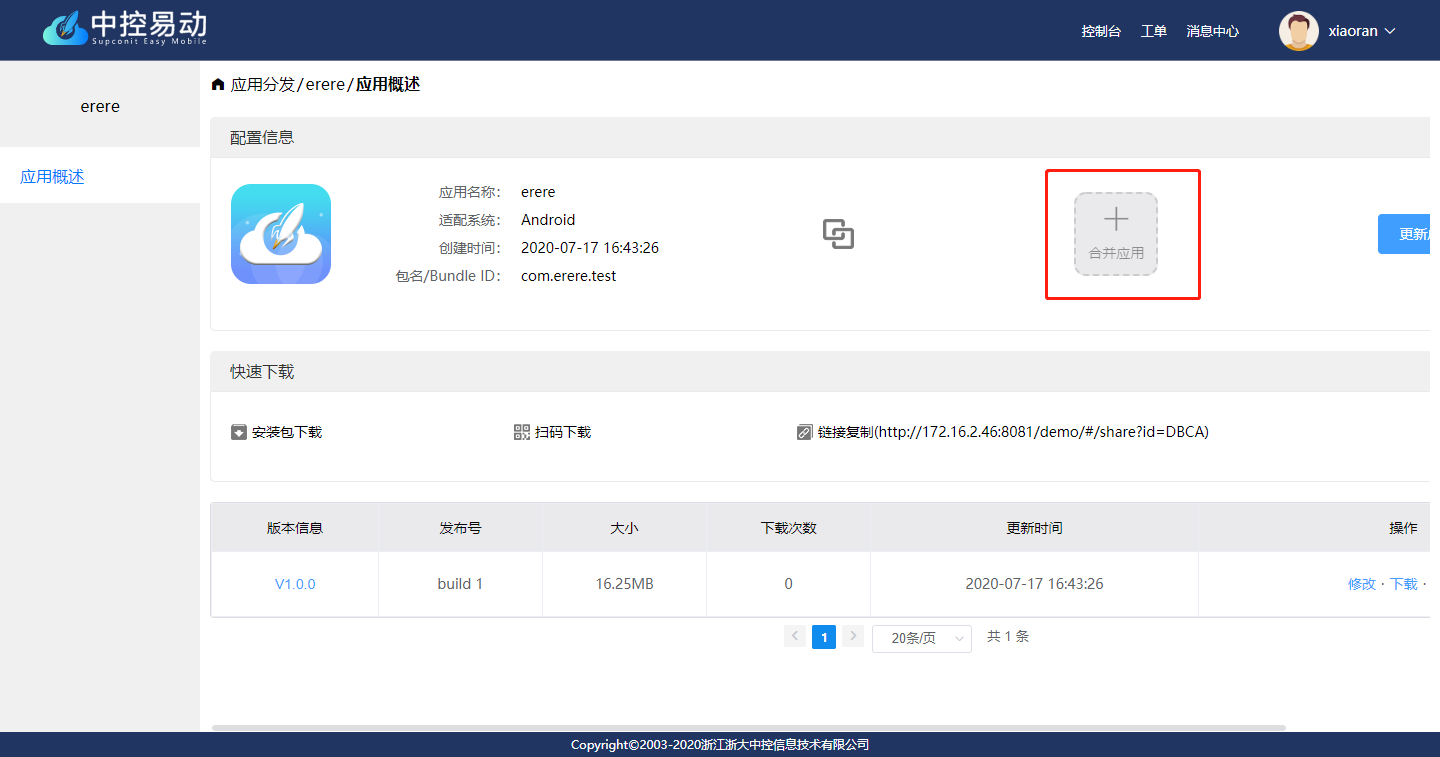Click the 扫码下载 QR code icon
The image size is (1440, 757).
point(522,432)
